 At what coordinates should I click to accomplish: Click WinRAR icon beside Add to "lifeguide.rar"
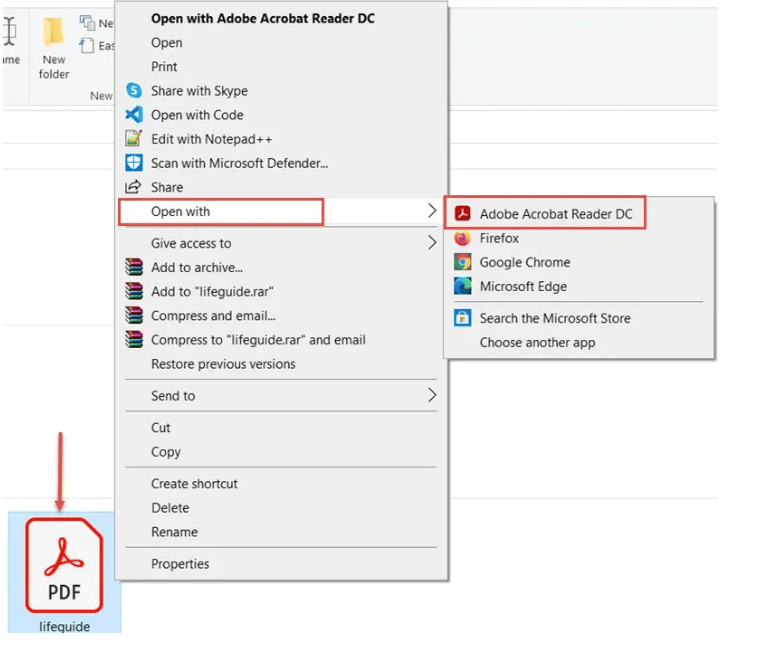(x=134, y=291)
